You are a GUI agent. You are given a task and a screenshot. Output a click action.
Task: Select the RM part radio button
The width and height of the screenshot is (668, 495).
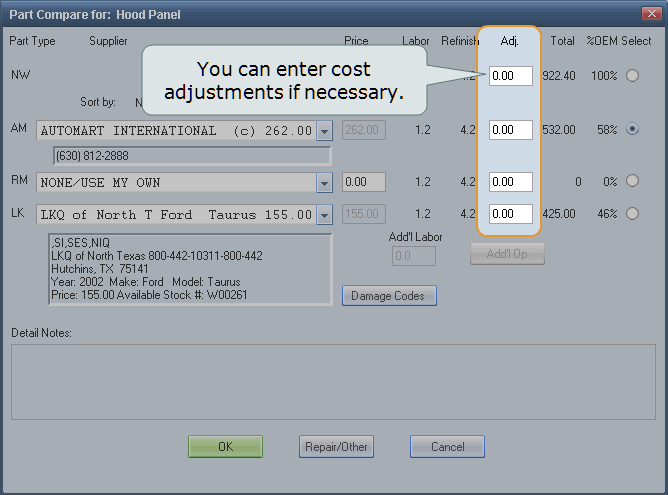pyautogui.click(x=631, y=181)
